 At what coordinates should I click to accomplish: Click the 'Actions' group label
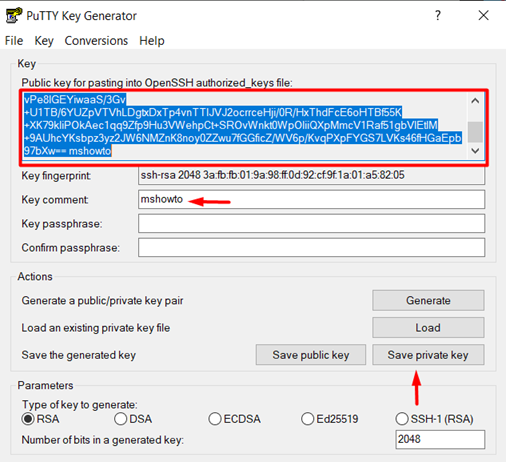(35, 276)
